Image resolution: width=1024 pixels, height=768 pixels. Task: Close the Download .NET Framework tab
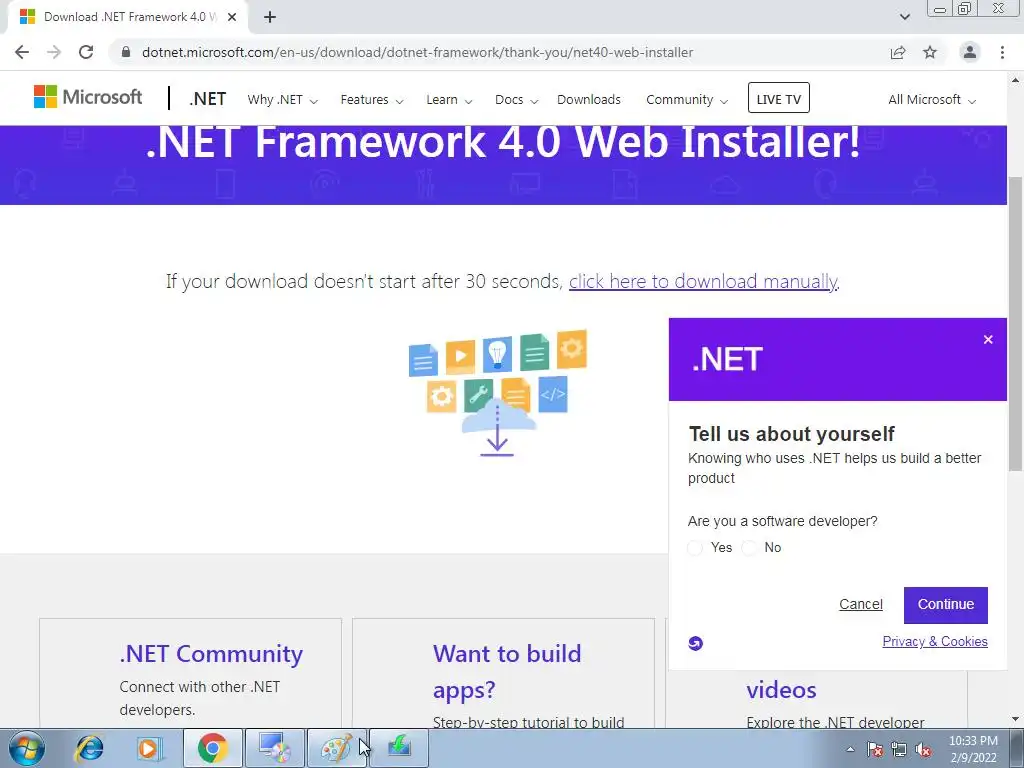[232, 17]
